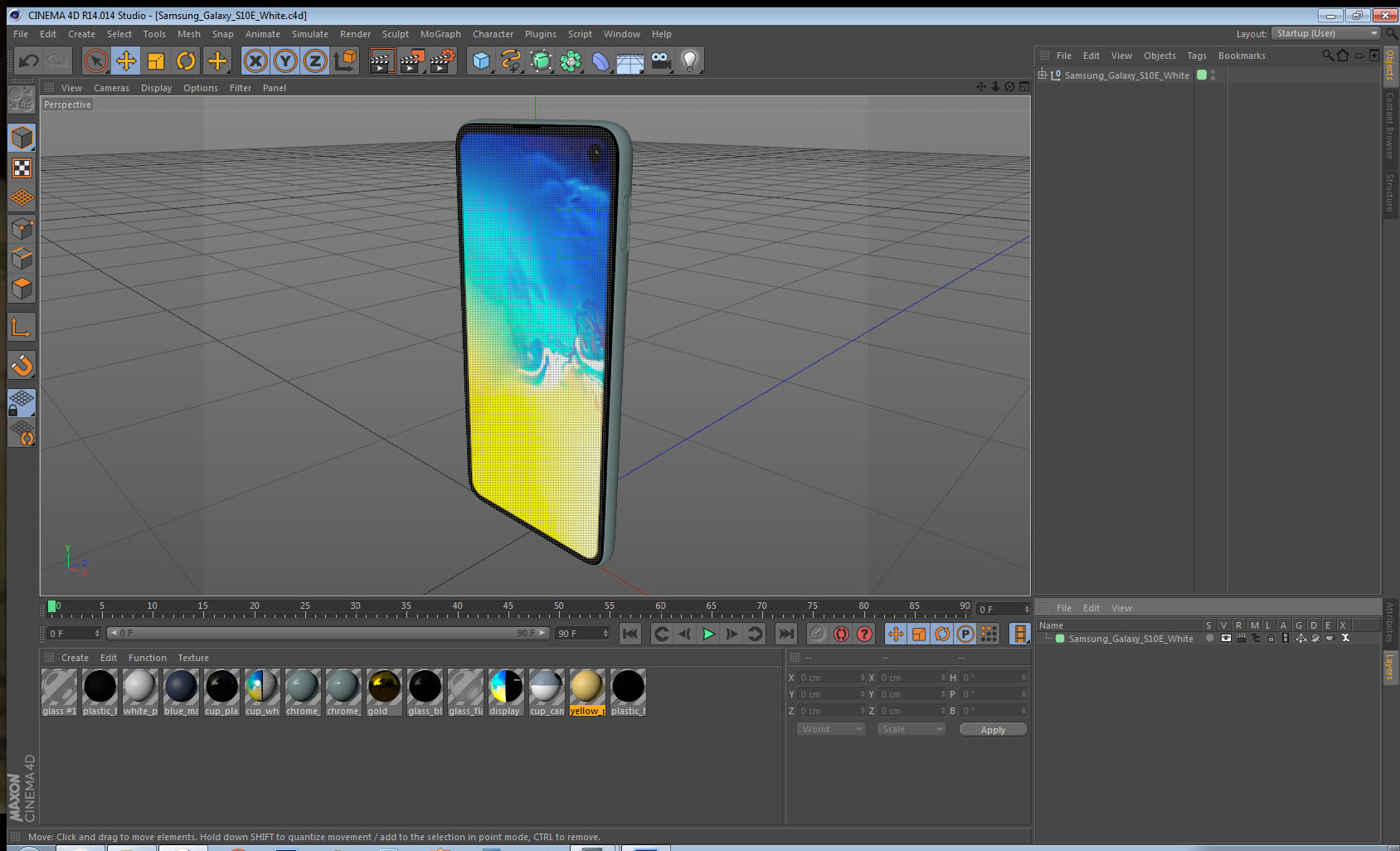This screenshot has height=851, width=1400.
Task: Toggle position keyframe recording
Action: coord(896,634)
